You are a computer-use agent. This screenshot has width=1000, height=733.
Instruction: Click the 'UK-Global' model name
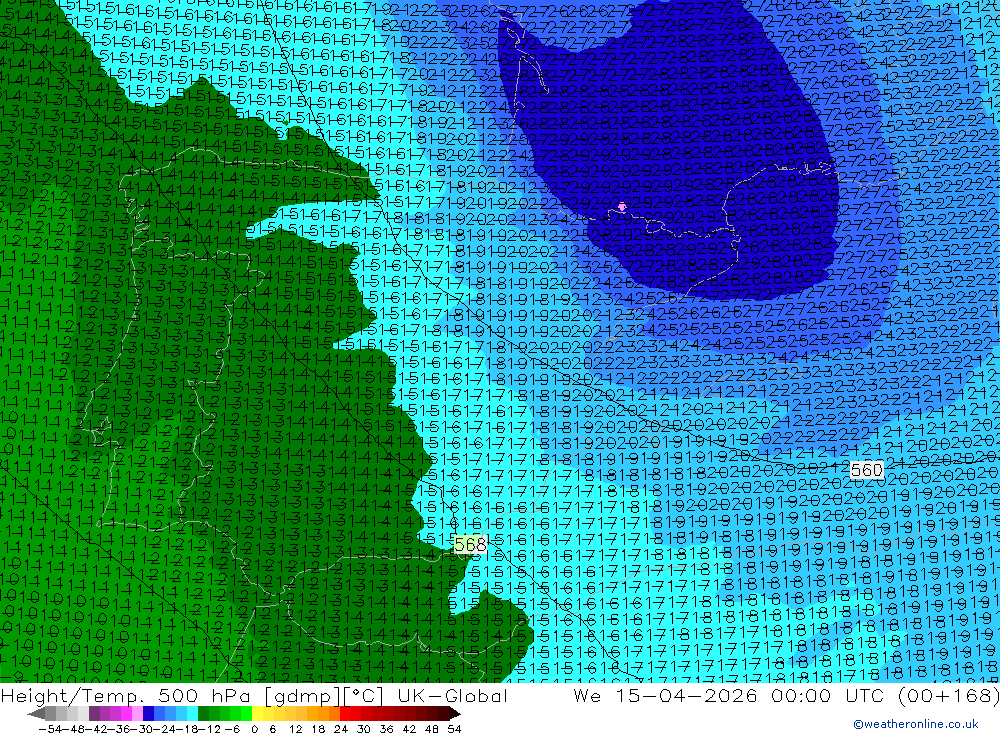point(452,695)
